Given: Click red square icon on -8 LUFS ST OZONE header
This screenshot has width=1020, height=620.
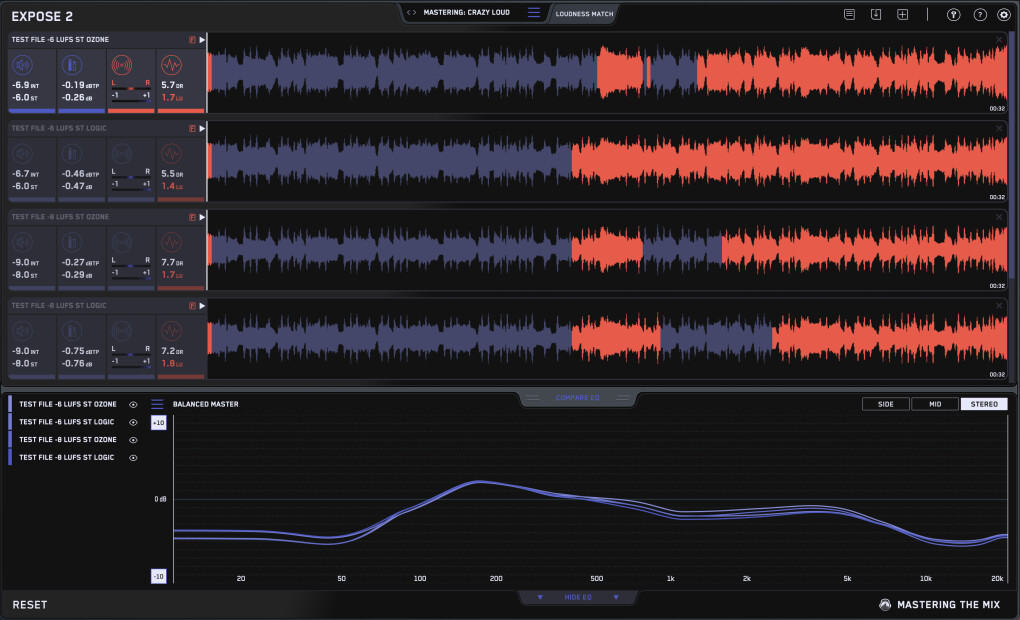Looking at the screenshot, I should click(192, 217).
